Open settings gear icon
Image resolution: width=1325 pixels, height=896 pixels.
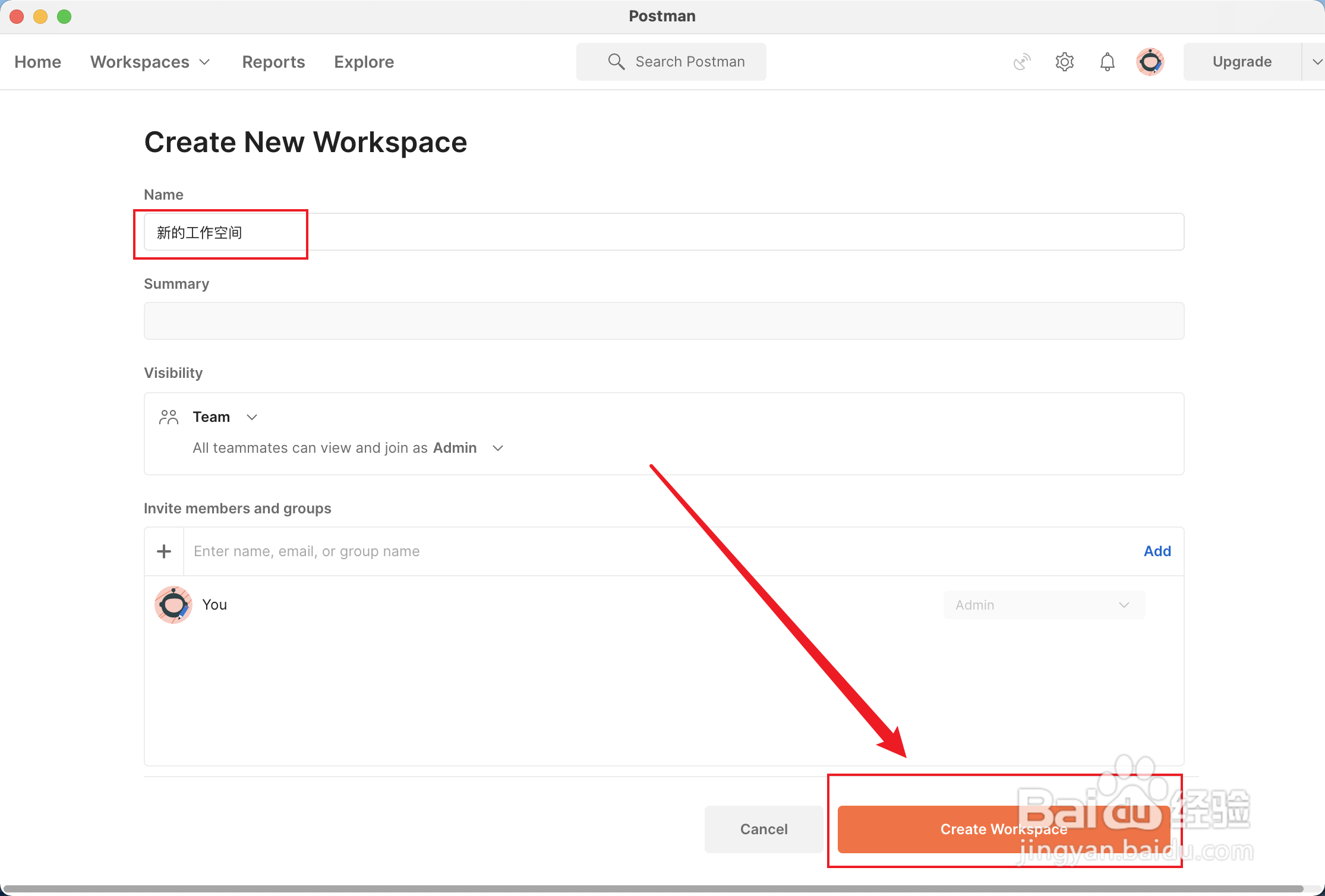[1065, 62]
